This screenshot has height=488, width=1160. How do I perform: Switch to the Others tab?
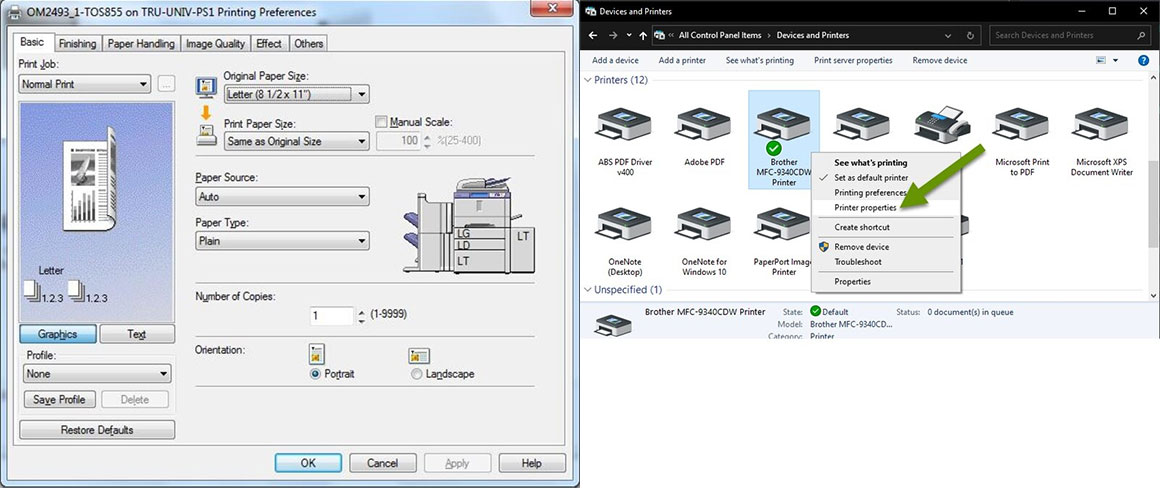(308, 44)
